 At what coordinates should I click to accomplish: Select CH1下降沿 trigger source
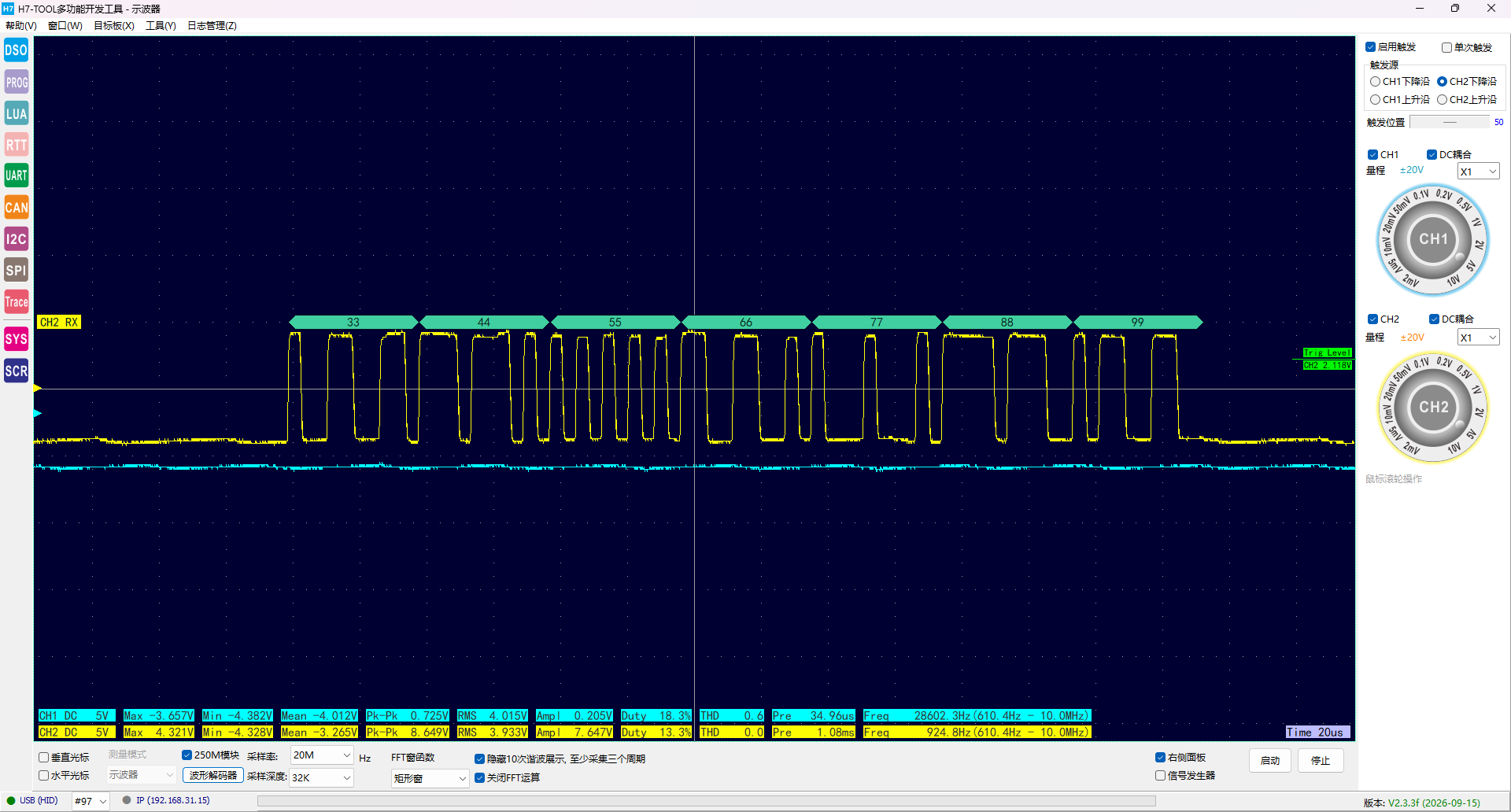pos(1375,82)
